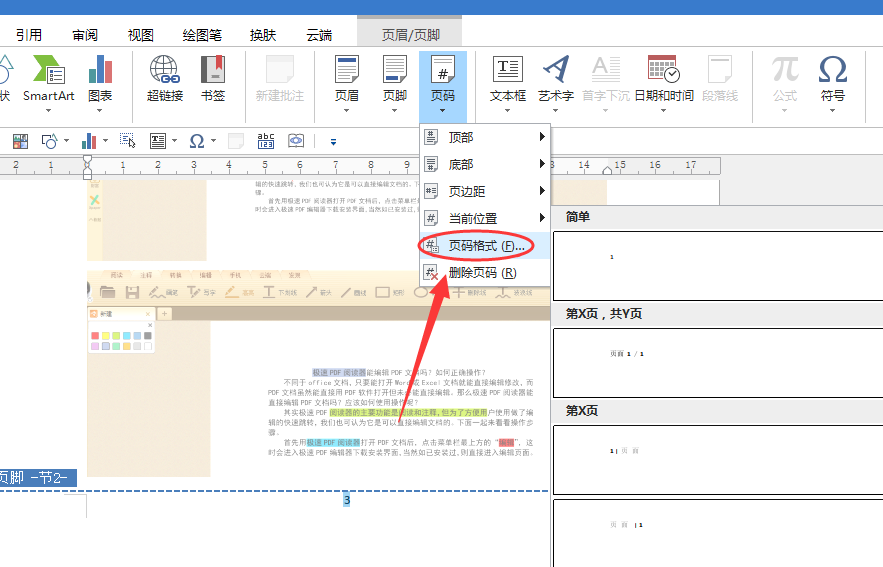Image resolution: width=883 pixels, height=567 pixels.
Task: Expand the 艺术字 dropdown arrow
Action: pos(556,110)
